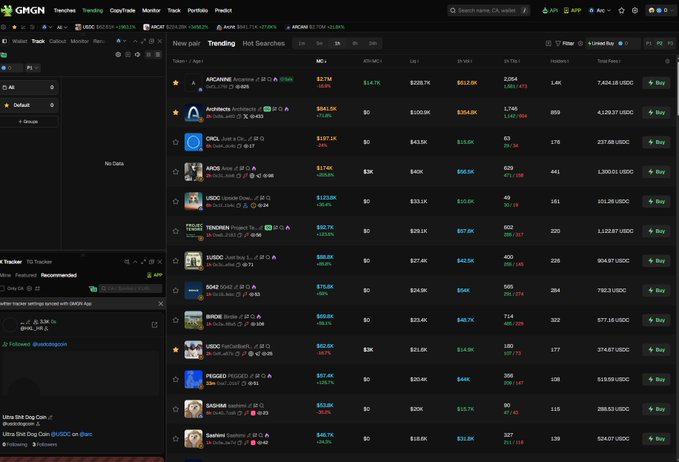Click the export icon left of Filter
The width and height of the screenshot is (679, 462).
pos(548,43)
